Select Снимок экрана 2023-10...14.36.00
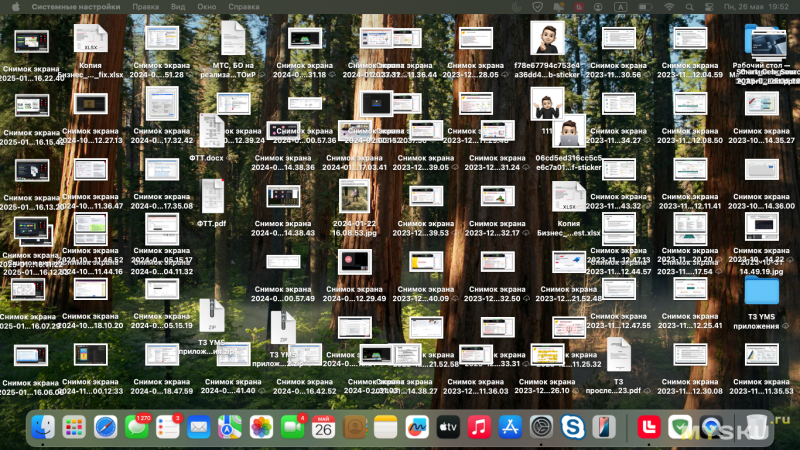This screenshot has height=450, width=800. point(761,170)
